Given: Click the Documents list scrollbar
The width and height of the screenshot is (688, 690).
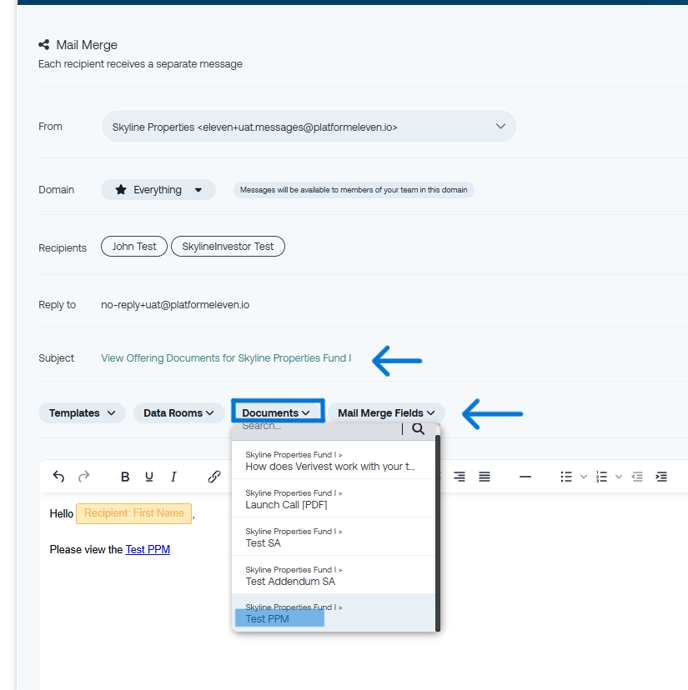Looking at the screenshot, I should click(x=438, y=532).
